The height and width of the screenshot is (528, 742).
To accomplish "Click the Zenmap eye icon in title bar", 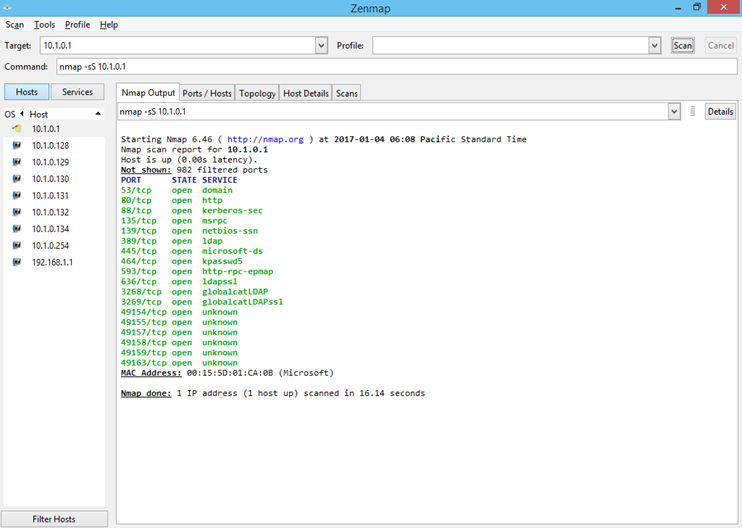I will point(7,8).
